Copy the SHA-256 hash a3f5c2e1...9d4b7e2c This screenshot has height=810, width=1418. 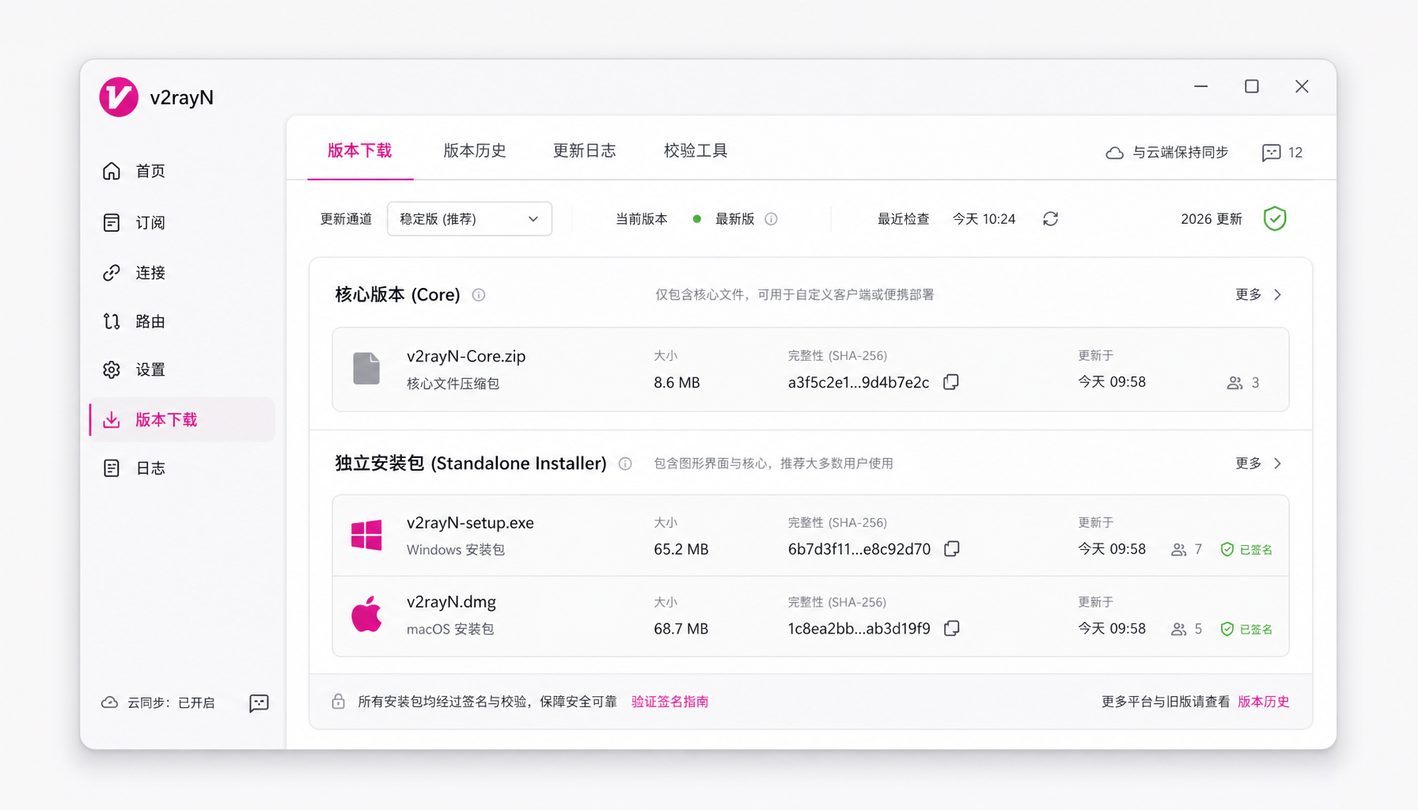click(951, 382)
